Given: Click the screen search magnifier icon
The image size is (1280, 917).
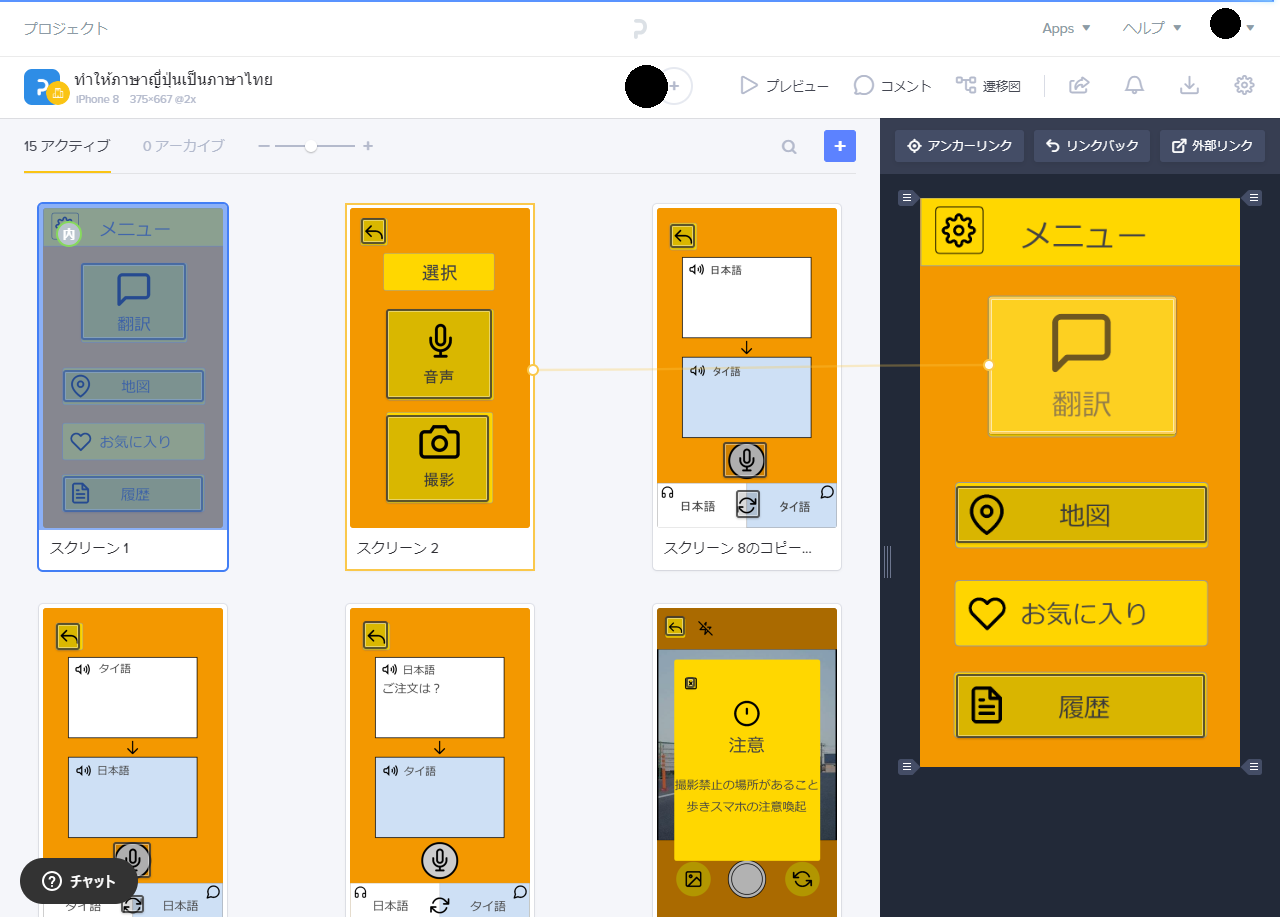Looking at the screenshot, I should 789,147.
